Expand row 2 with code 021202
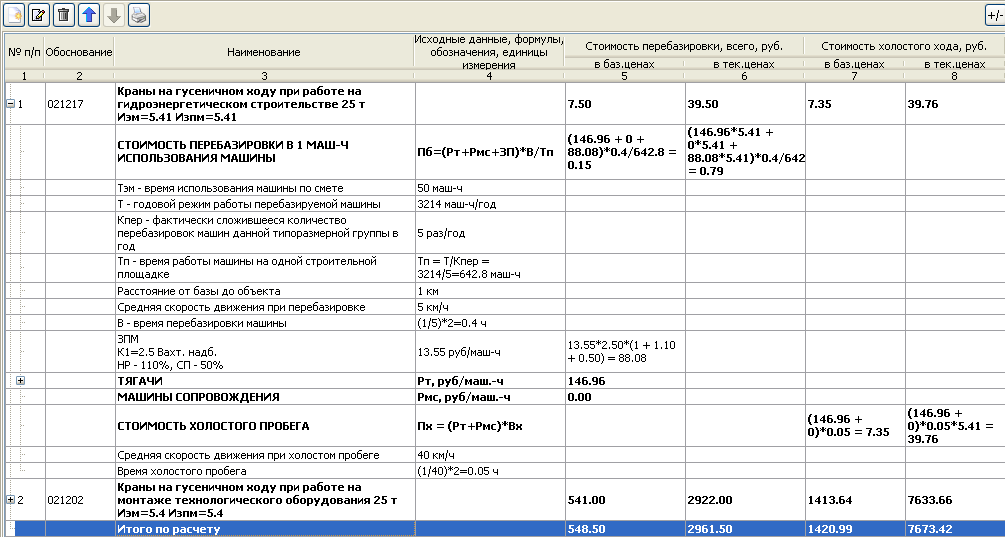Screen dimensions: 1005x537 11,499
